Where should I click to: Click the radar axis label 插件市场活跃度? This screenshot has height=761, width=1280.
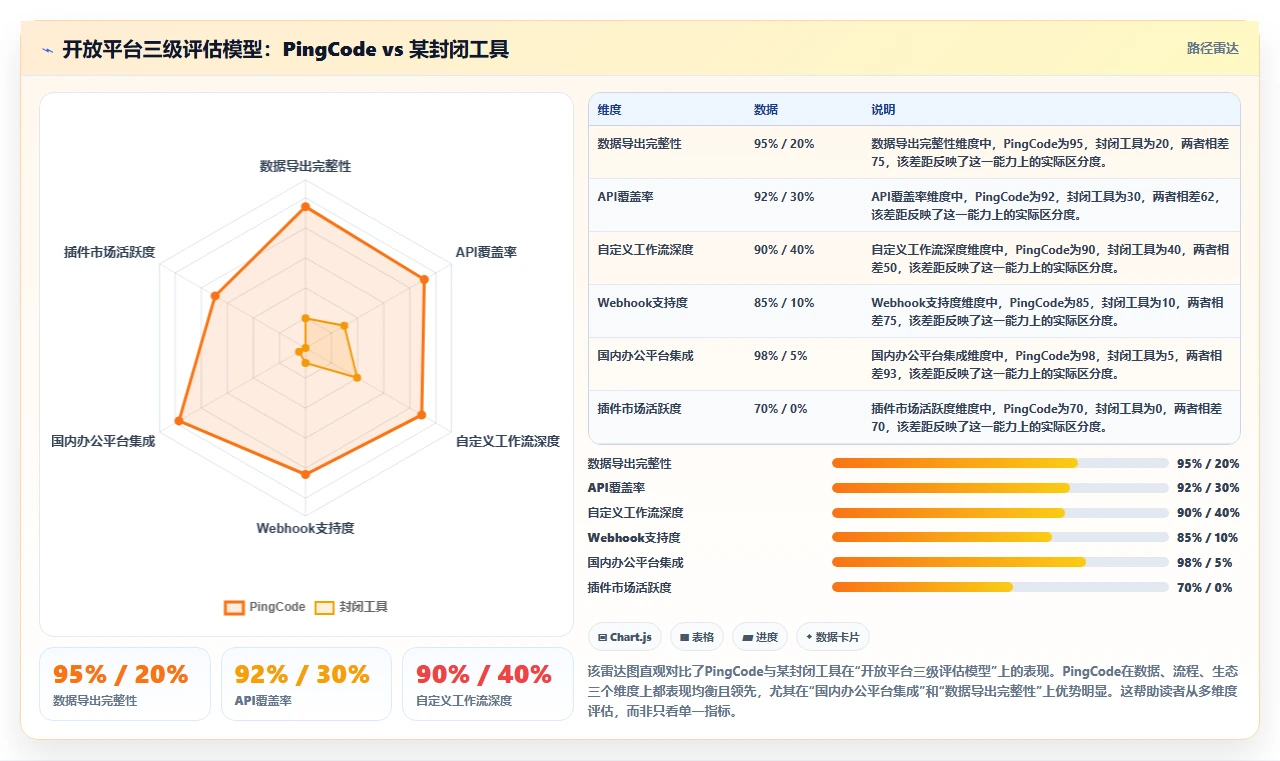109,252
